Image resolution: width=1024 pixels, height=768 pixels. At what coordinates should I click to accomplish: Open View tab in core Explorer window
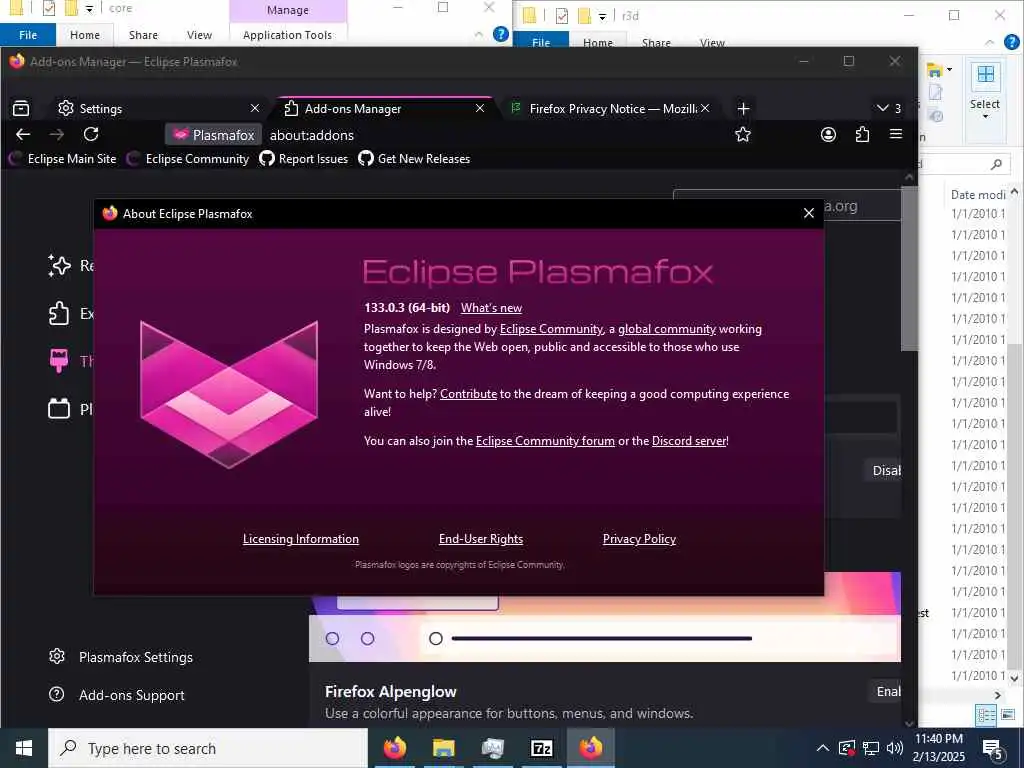coord(199,35)
